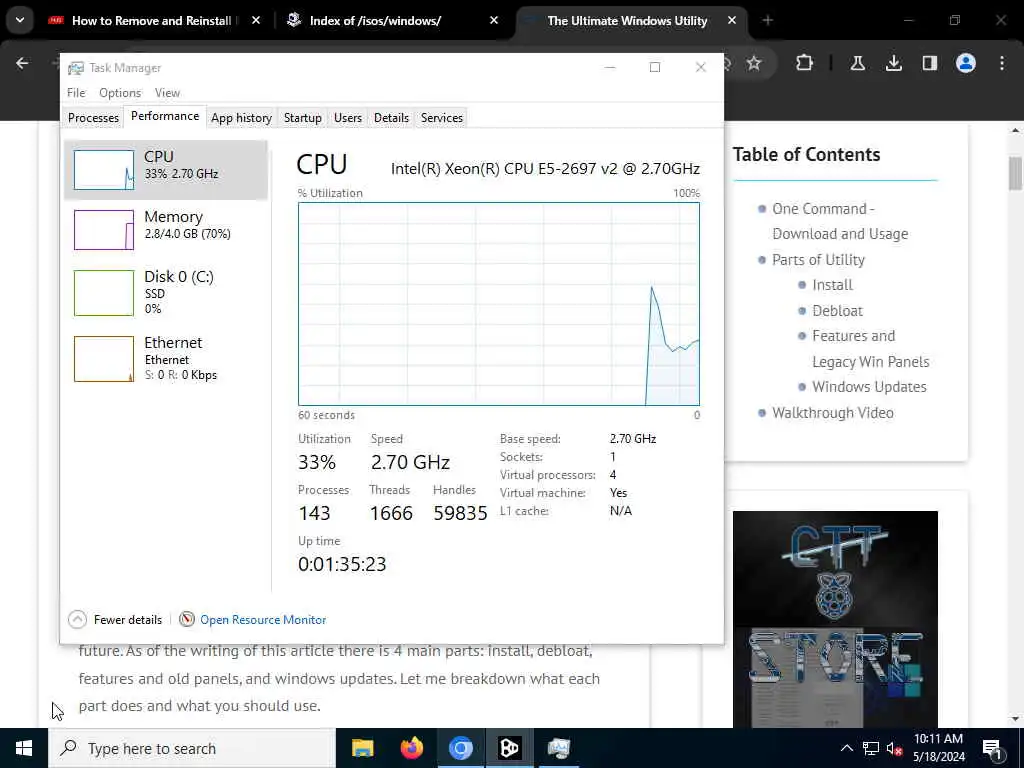Click the CPU utilization graph

498,304
